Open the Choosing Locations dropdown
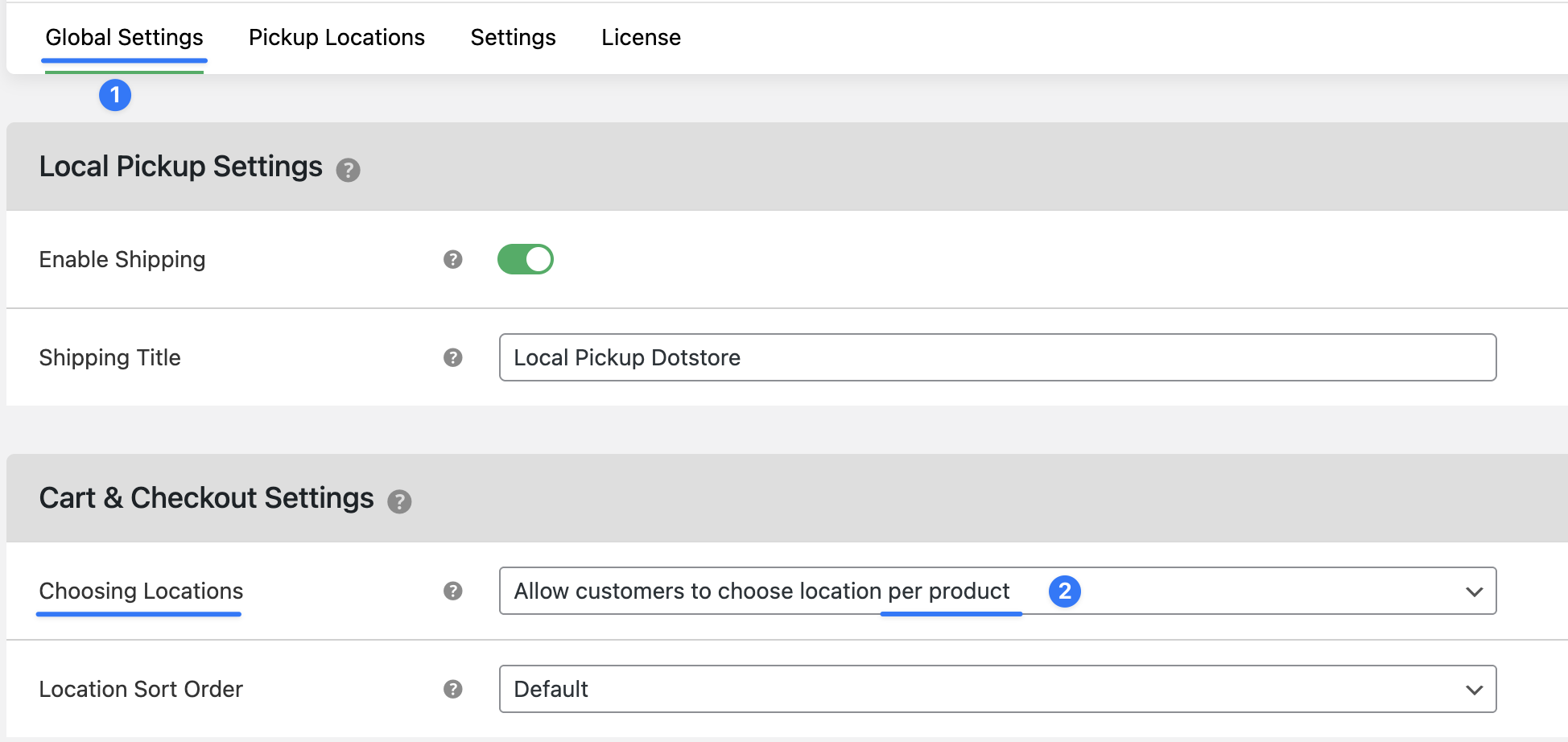The height and width of the screenshot is (742, 1568). pyautogui.click(x=997, y=592)
